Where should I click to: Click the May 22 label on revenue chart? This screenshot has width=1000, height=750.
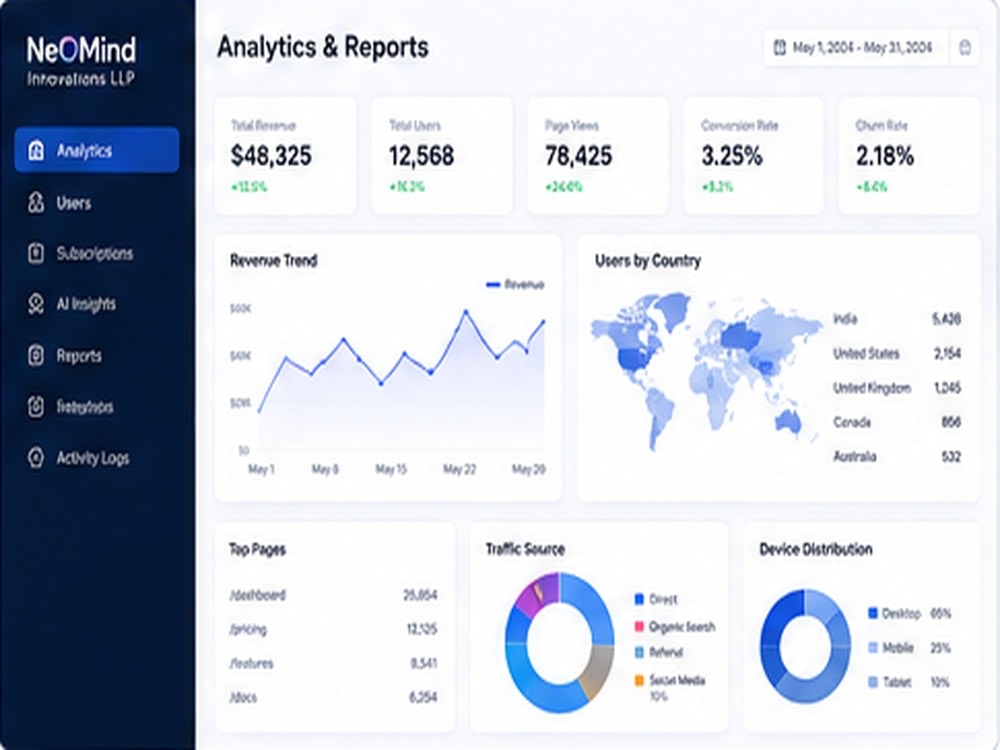(460, 469)
